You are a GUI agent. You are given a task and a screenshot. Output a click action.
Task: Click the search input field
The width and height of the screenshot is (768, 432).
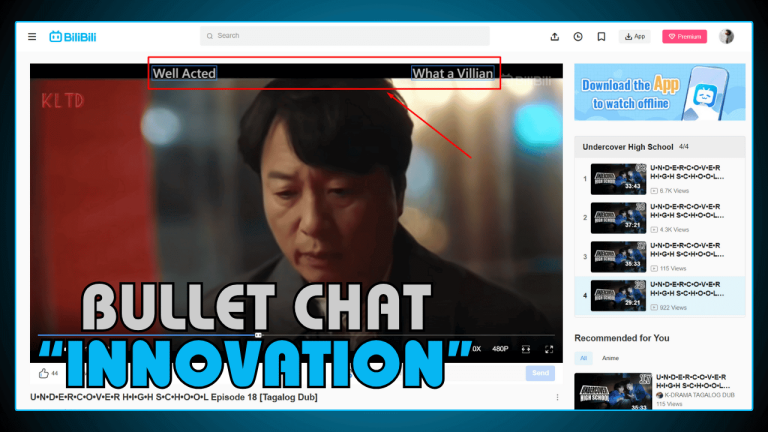tap(345, 36)
